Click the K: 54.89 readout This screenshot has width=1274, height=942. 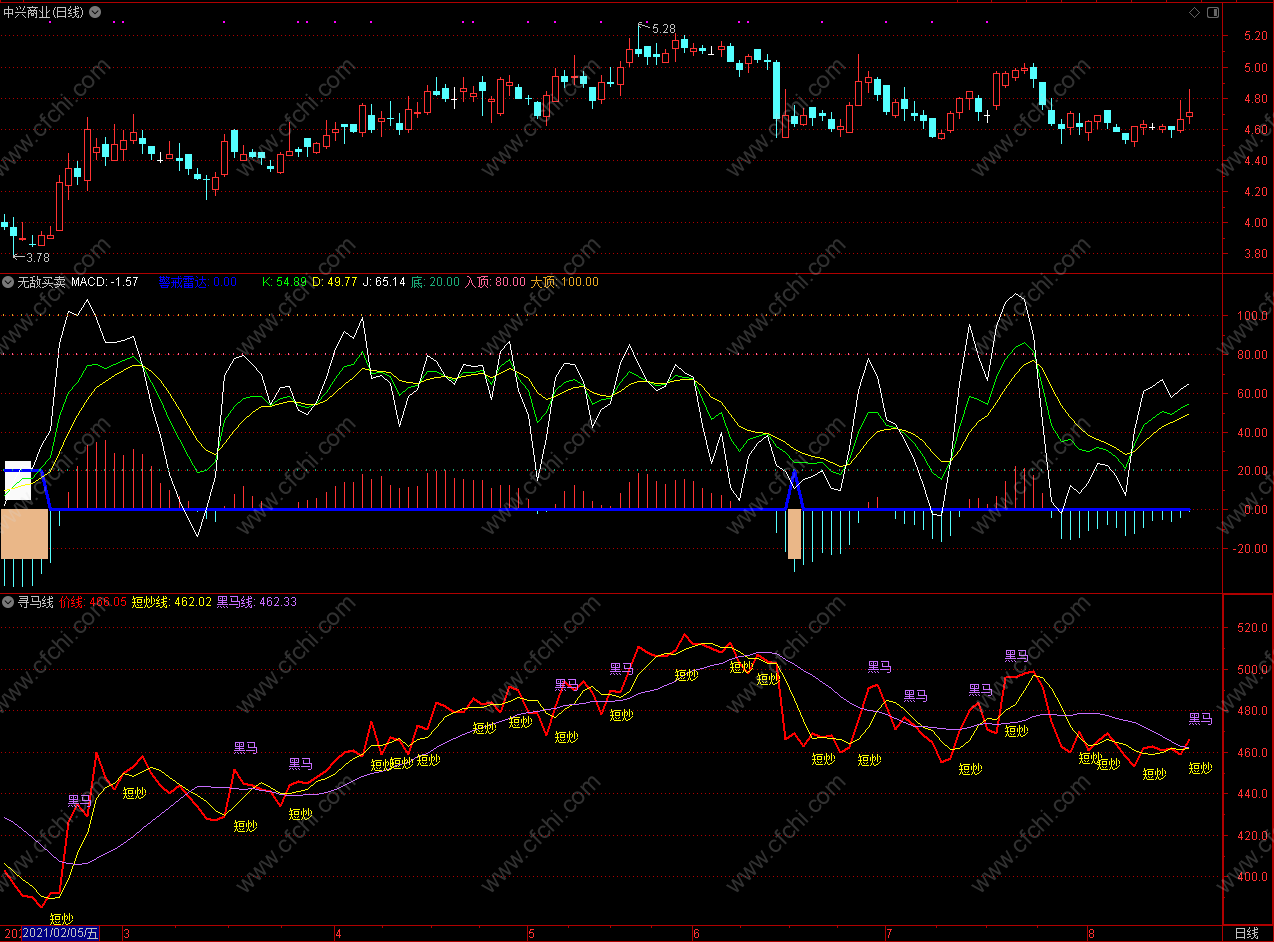pos(284,282)
